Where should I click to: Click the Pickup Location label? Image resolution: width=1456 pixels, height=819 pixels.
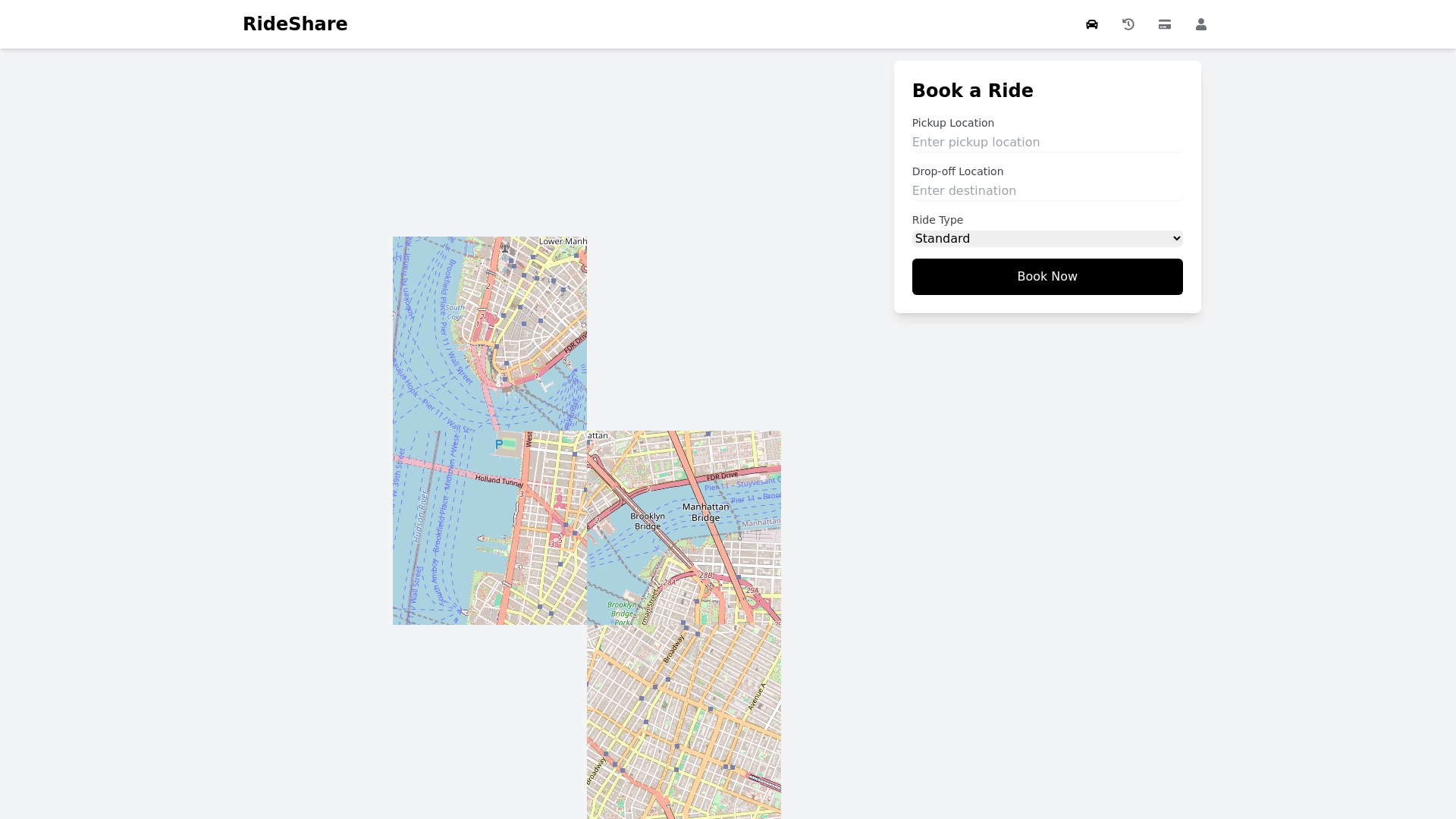[952, 123]
